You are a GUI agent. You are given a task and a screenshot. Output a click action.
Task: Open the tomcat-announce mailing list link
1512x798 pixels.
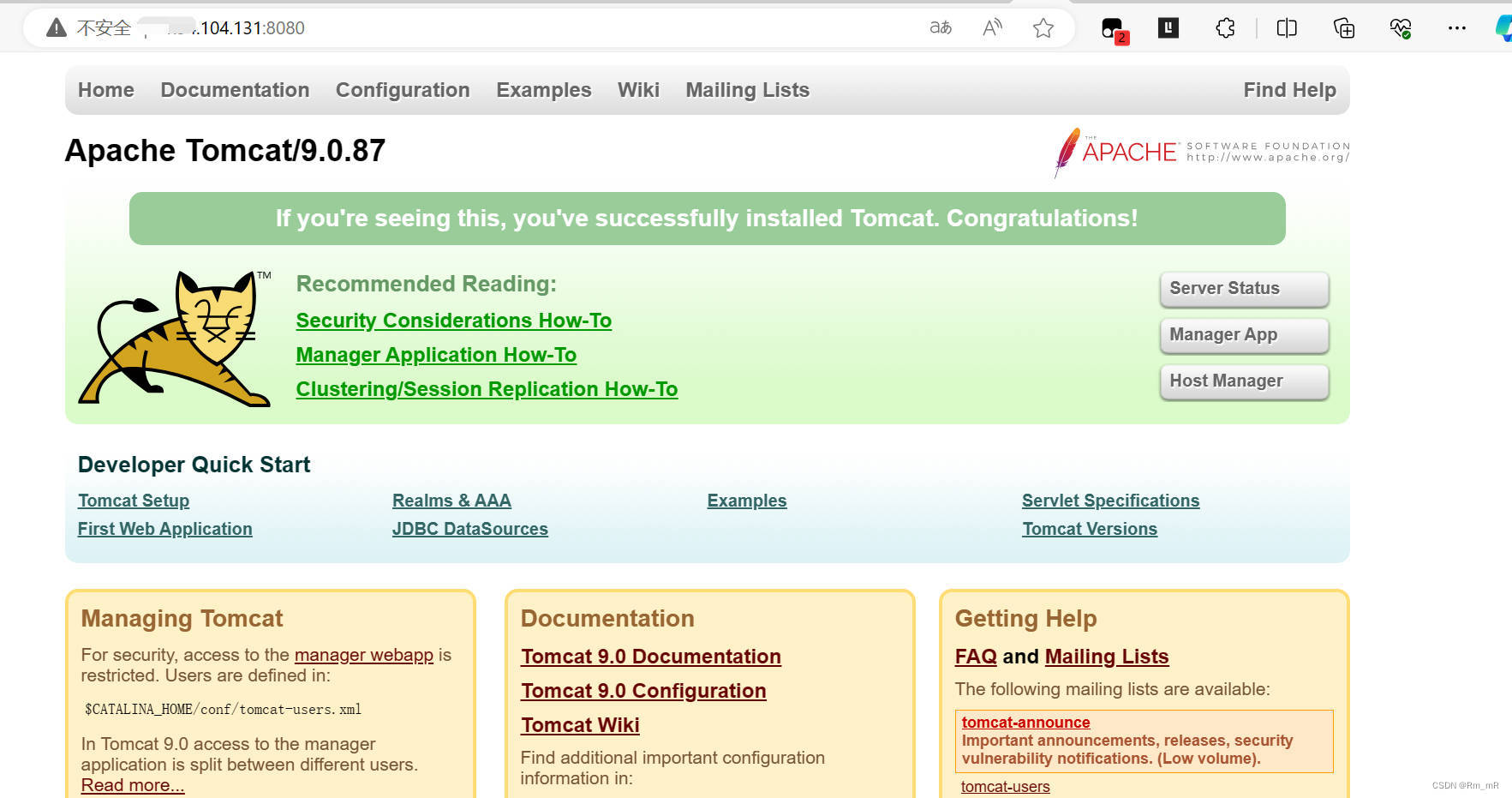pyautogui.click(x=1025, y=723)
